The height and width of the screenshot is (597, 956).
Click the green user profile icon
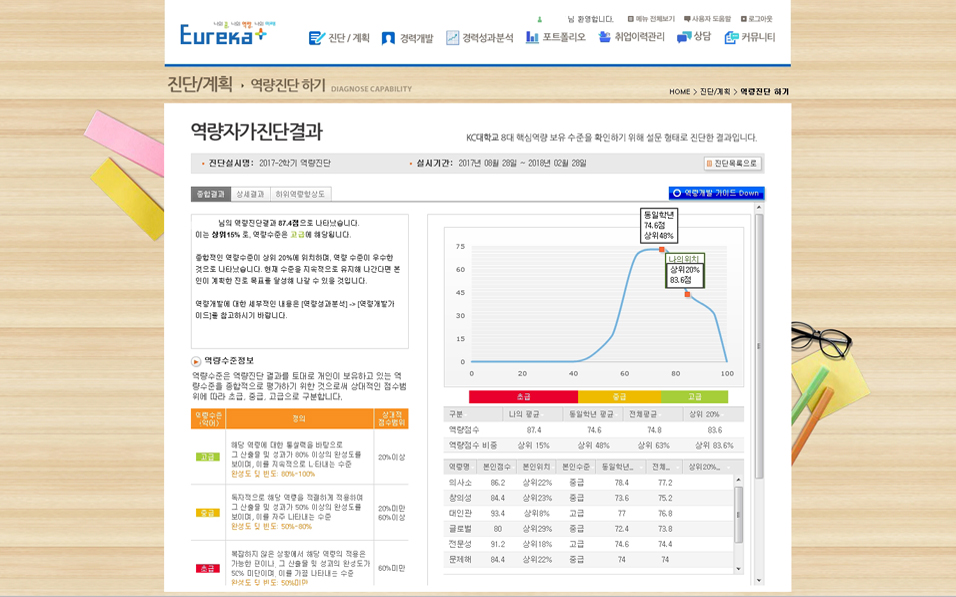(x=540, y=20)
